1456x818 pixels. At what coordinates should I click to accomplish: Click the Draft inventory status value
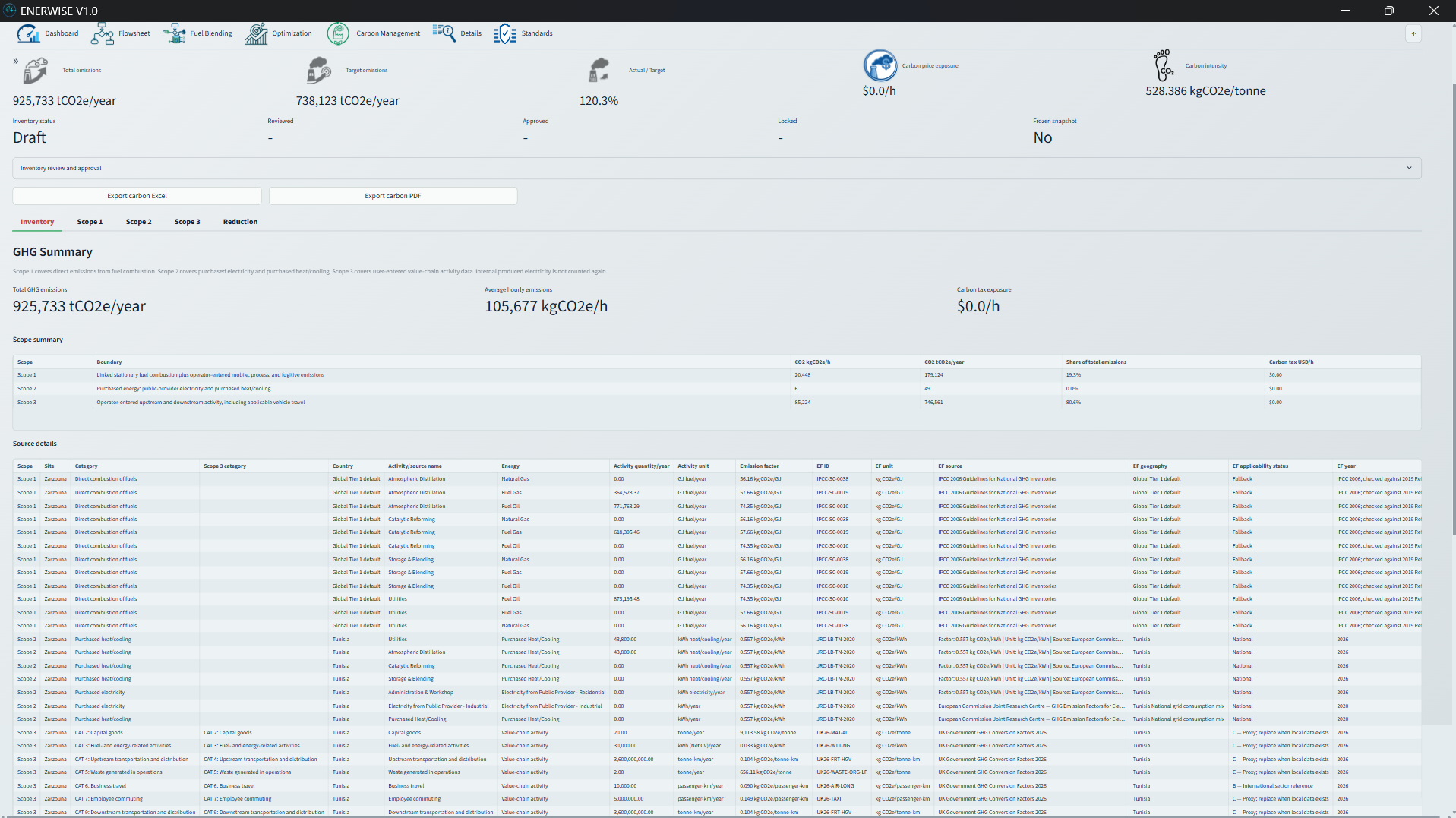click(30, 137)
